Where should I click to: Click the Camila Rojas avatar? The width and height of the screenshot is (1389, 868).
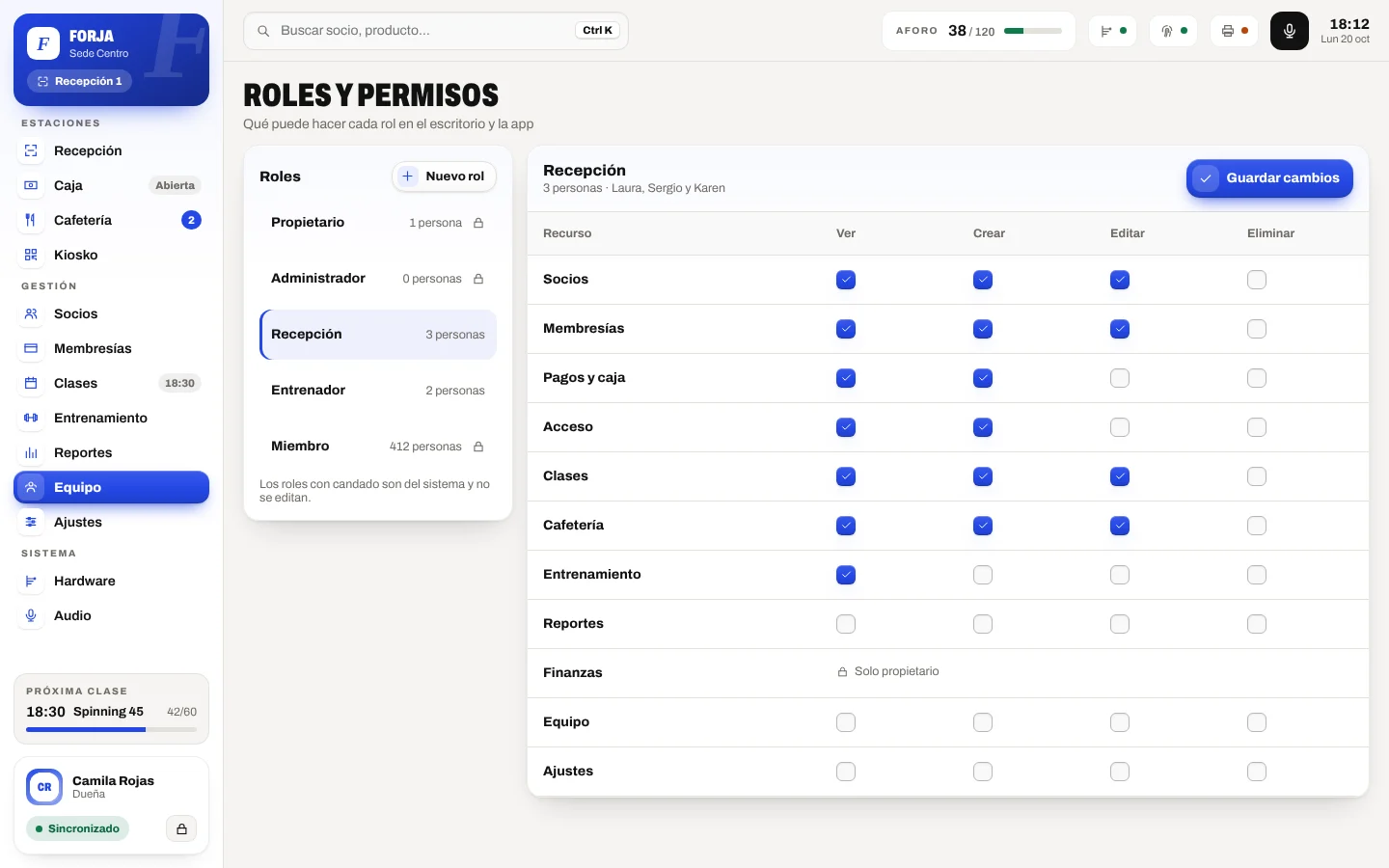pyautogui.click(x=44, y=787)
